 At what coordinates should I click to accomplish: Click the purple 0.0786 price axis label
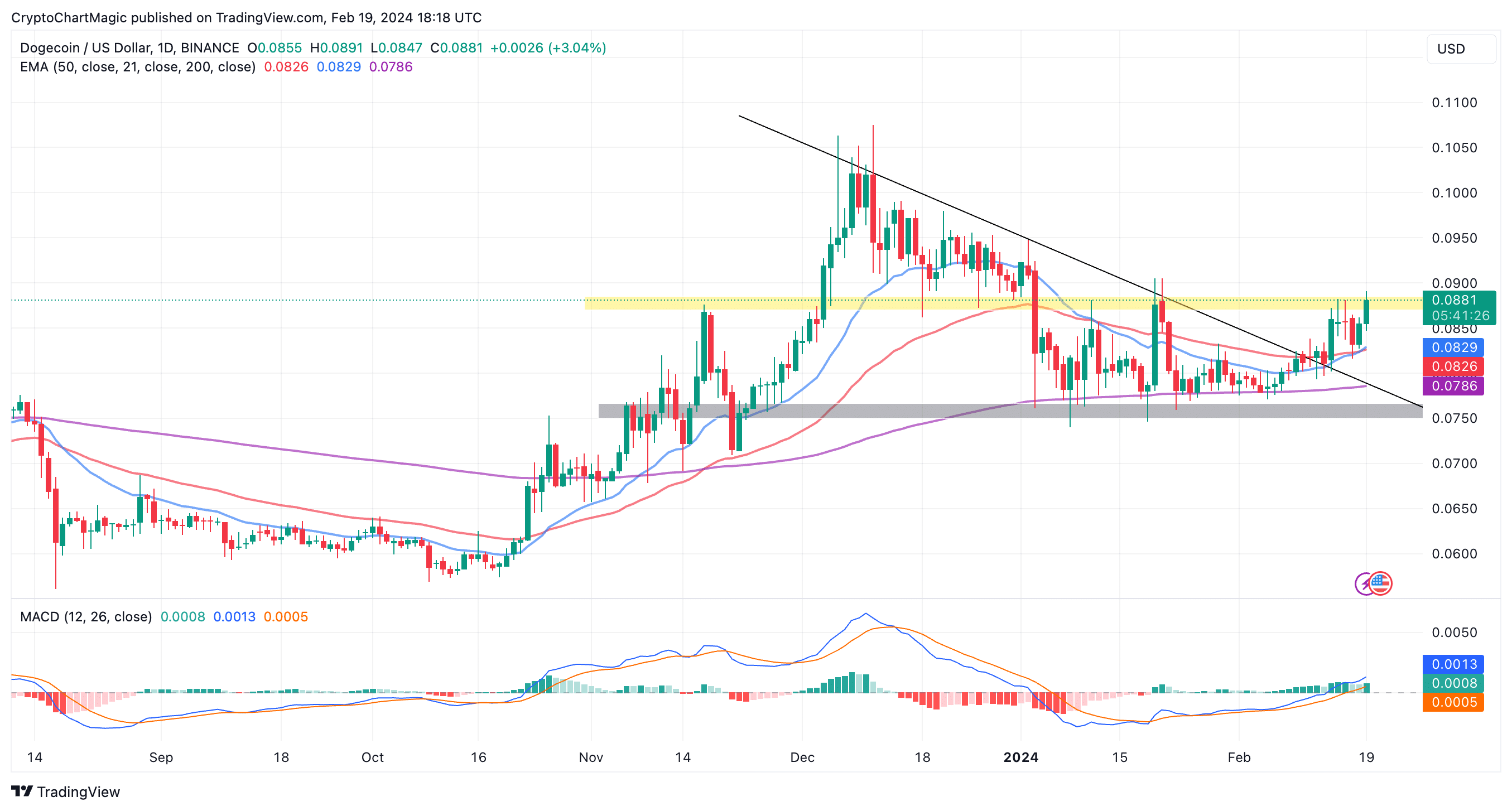[1453, 386]
